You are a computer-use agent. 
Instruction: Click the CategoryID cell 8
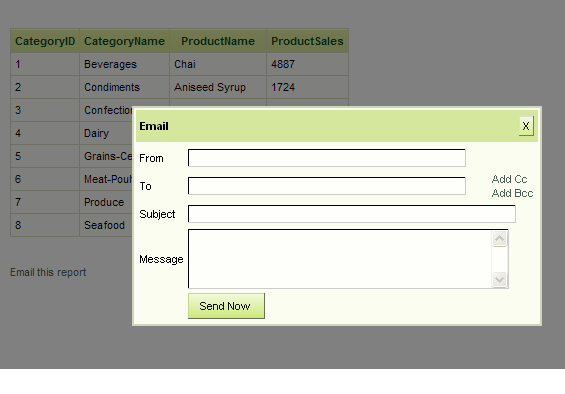tap(45, 225)
